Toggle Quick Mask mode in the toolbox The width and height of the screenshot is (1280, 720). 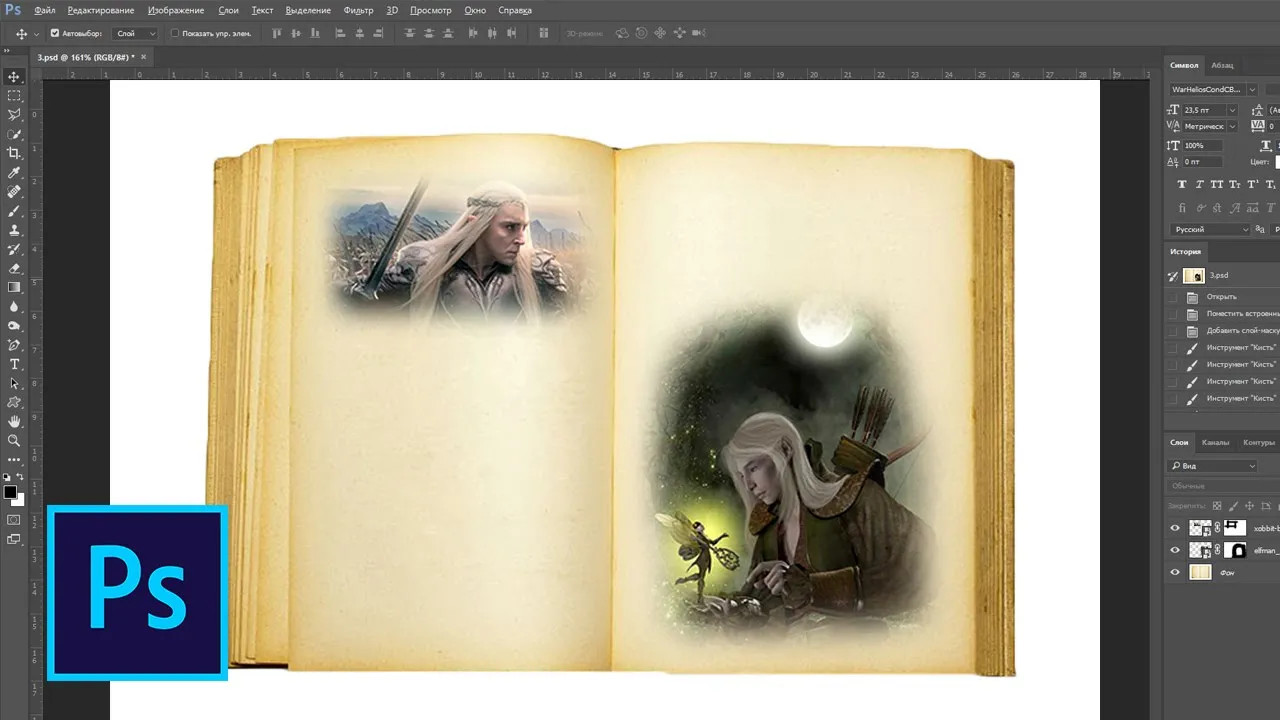pos(14,520)
